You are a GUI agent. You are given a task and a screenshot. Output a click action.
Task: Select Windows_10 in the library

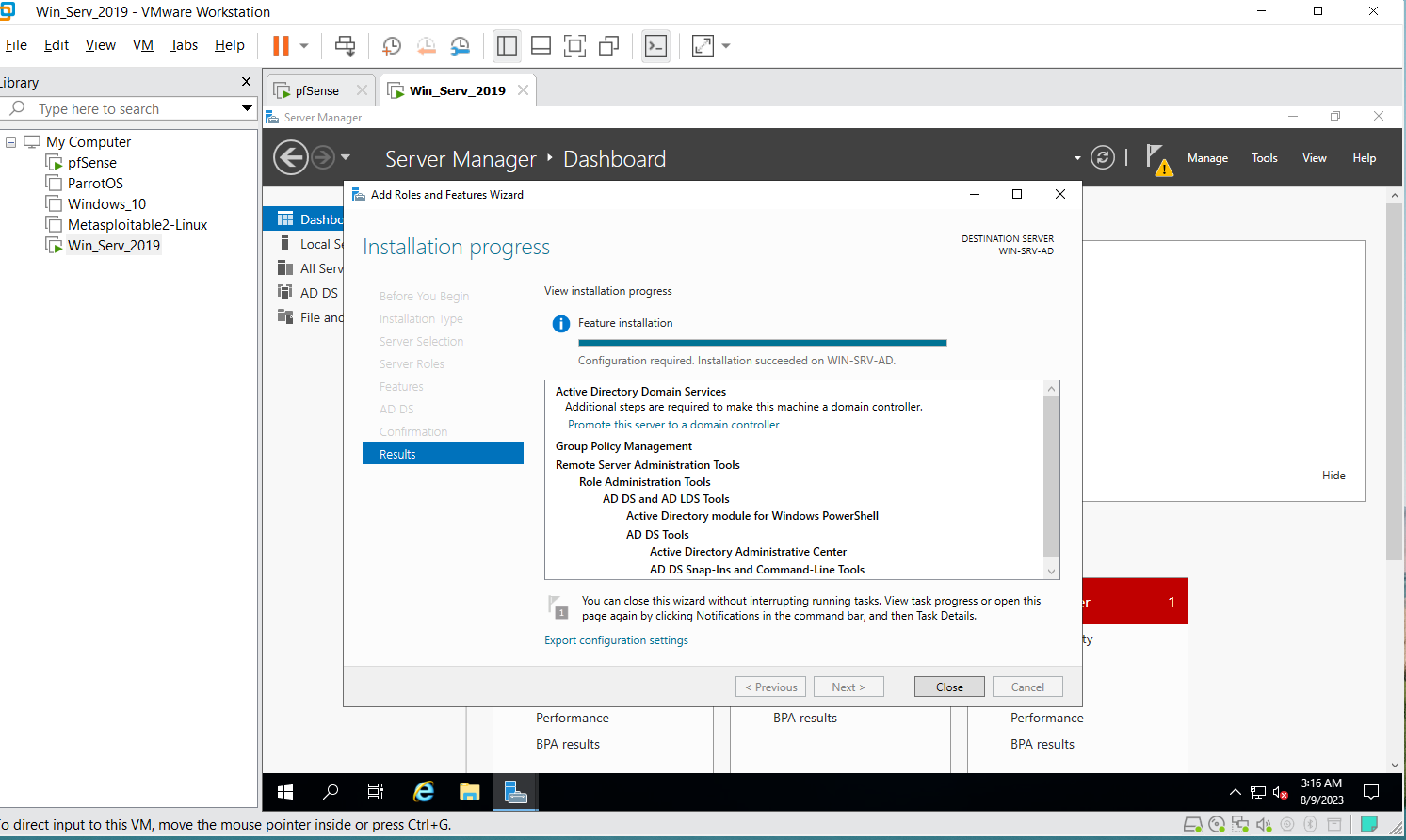[106, 204]
